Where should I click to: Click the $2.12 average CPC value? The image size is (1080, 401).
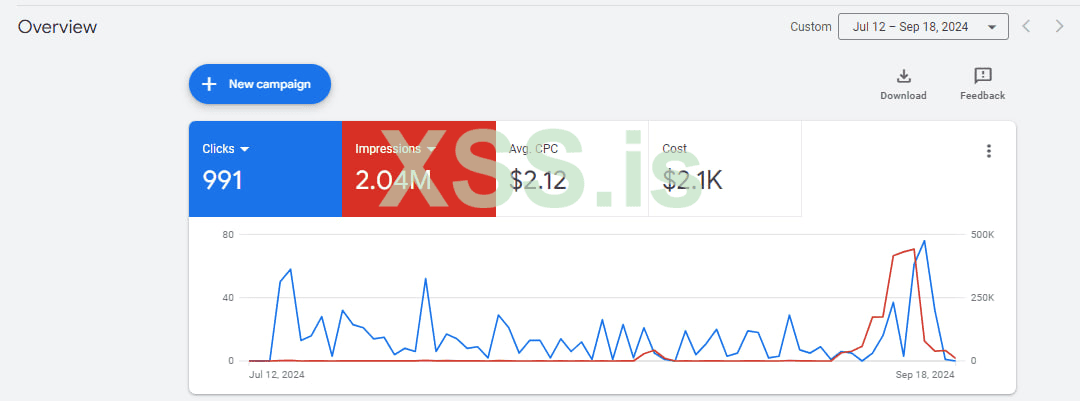tap(538, 181)
